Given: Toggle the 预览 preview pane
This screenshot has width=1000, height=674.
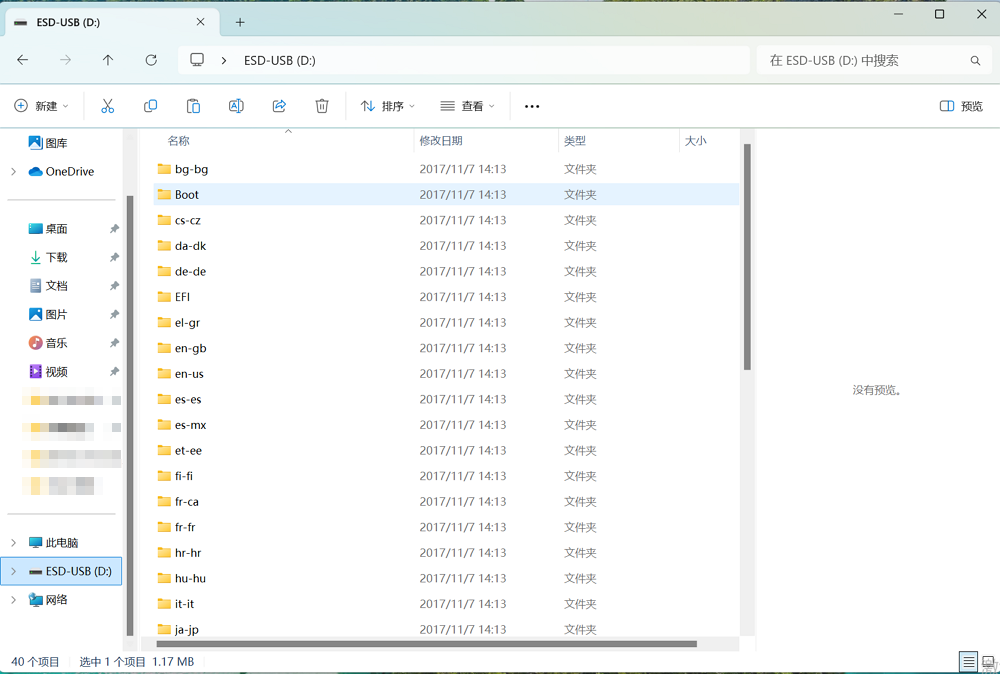Looking at the screenshot, I should tap(961, 106).
